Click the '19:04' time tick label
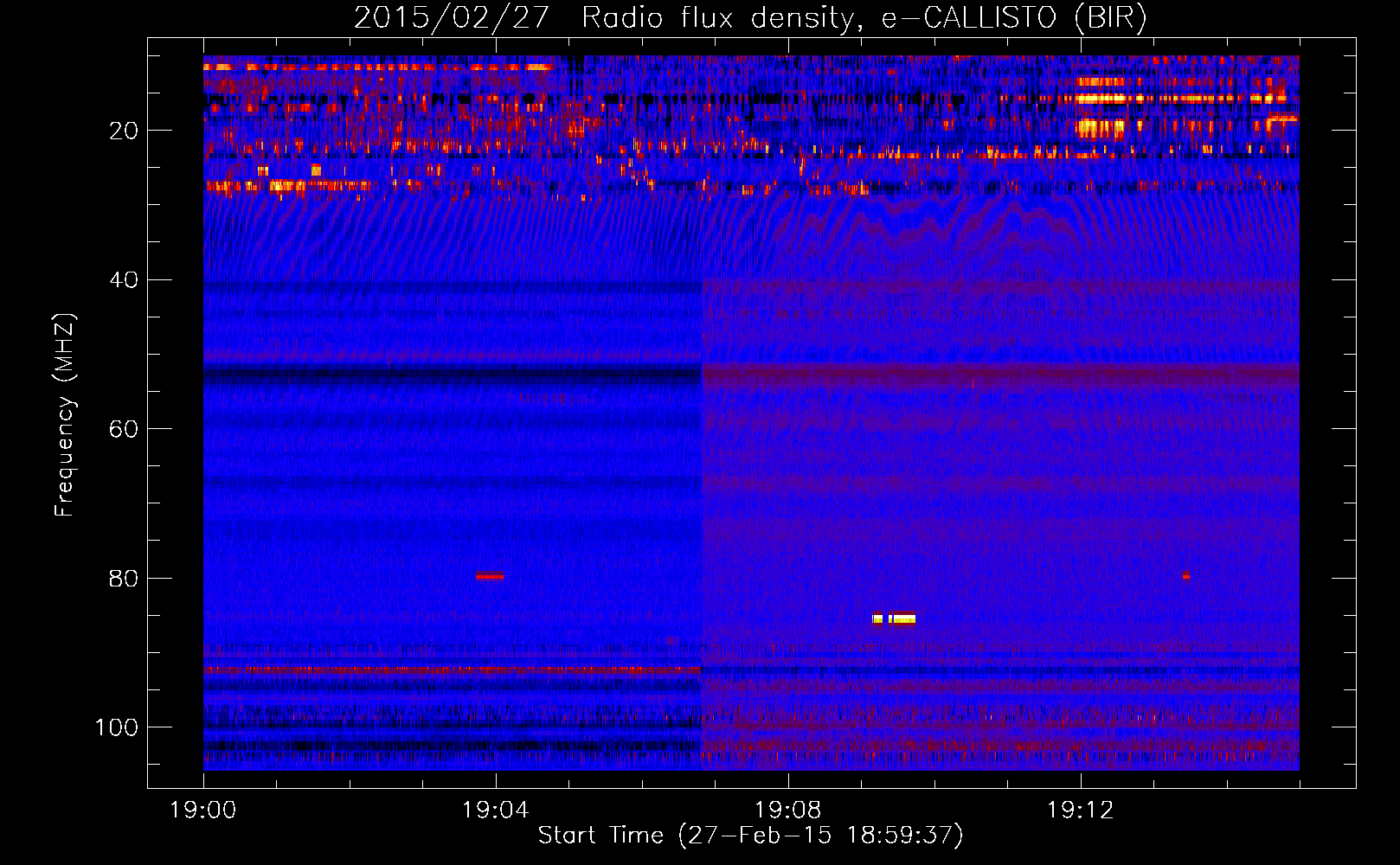 click(x=496, y=811)
